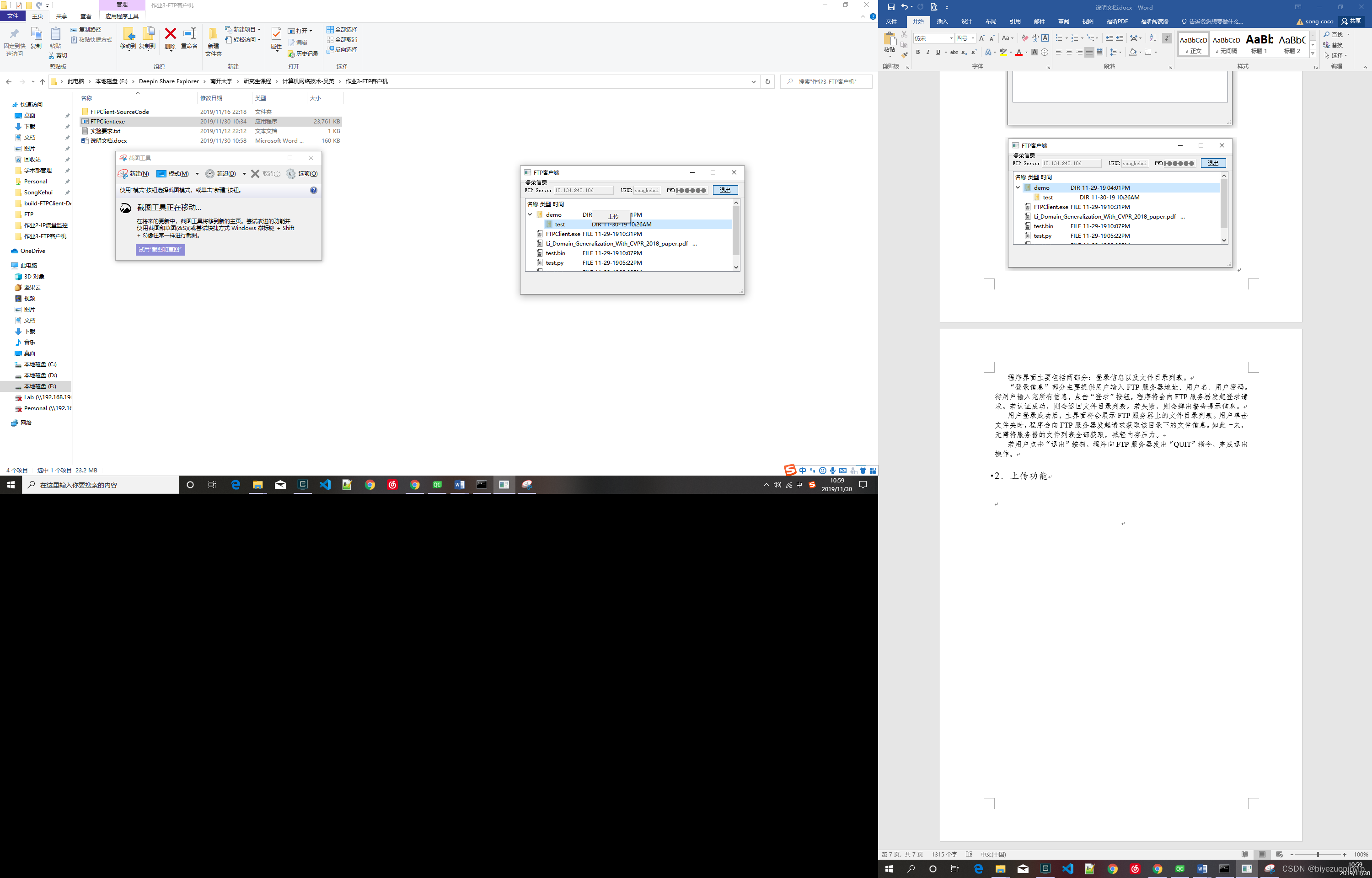Open the Snipping Tool help question-mark icon

[314, 190]
